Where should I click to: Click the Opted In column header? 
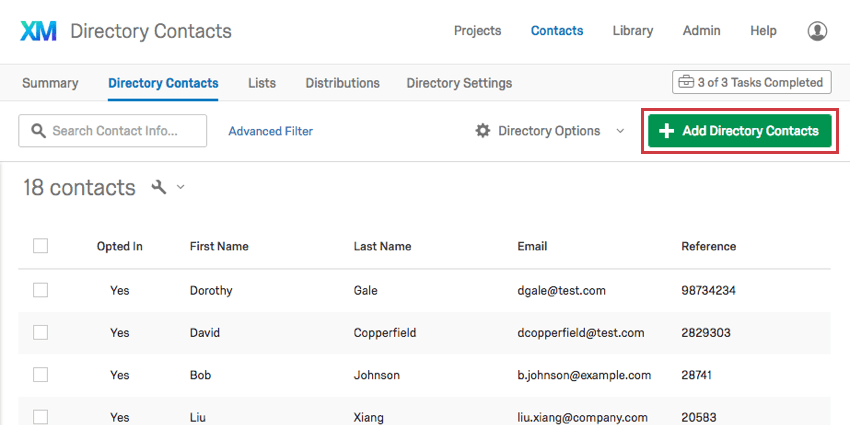click(x=120, y=246)
